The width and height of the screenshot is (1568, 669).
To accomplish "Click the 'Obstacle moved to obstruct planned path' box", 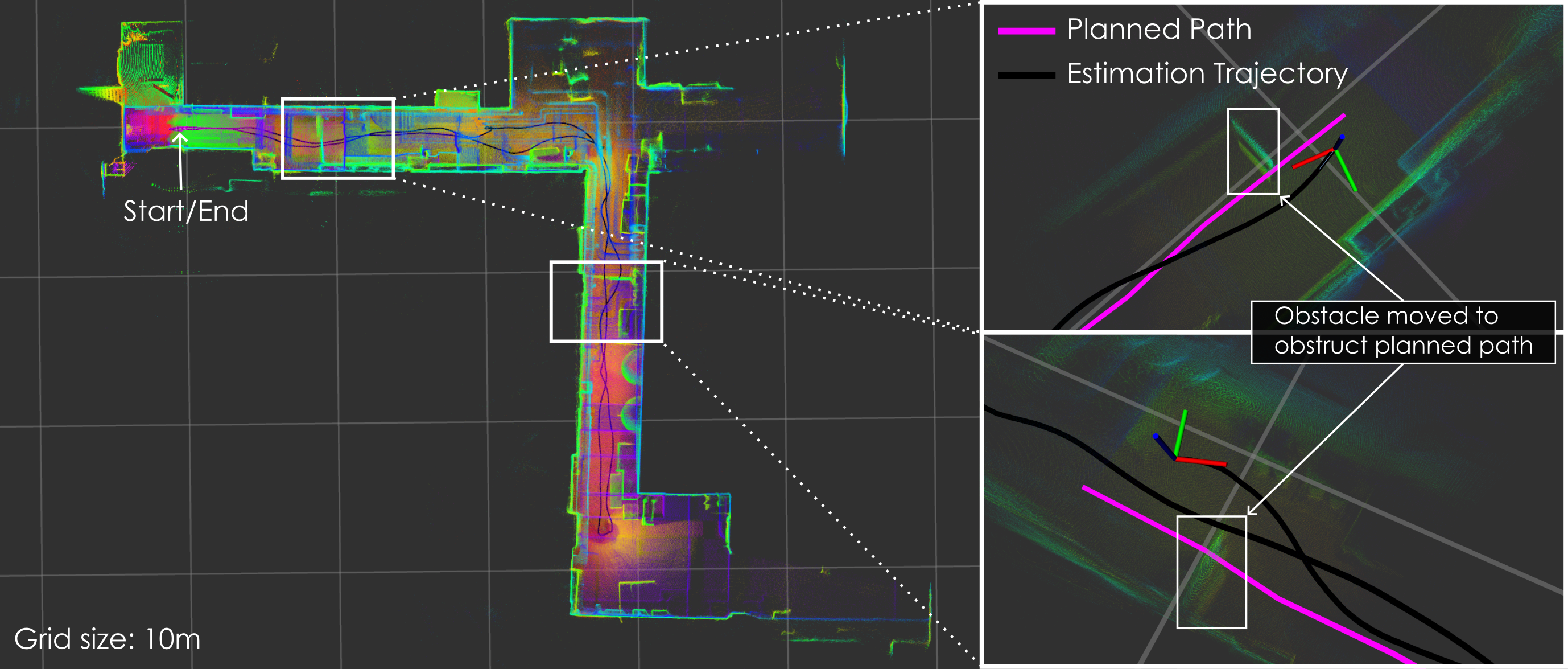I will (x=1402, y=331).
